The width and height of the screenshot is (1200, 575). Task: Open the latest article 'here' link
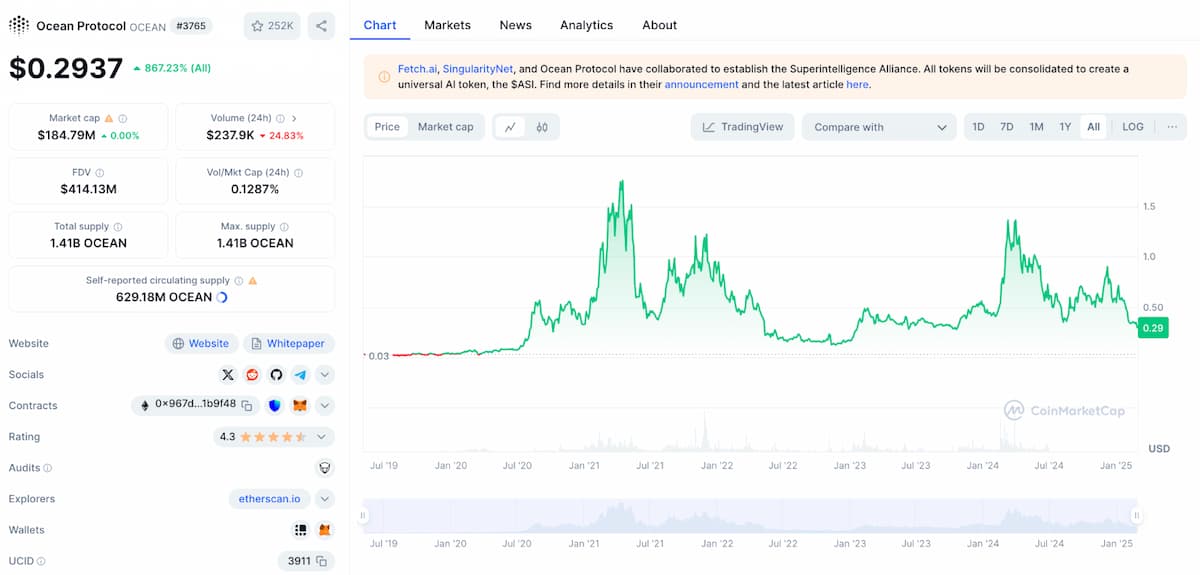click(857, 85)
